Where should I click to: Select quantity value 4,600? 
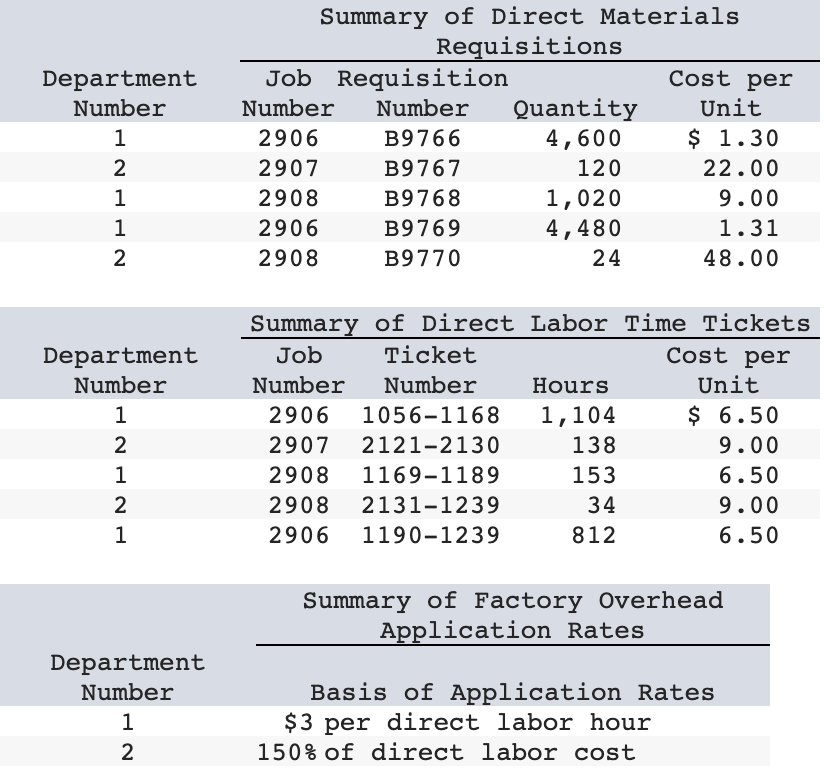pos(583,139)
